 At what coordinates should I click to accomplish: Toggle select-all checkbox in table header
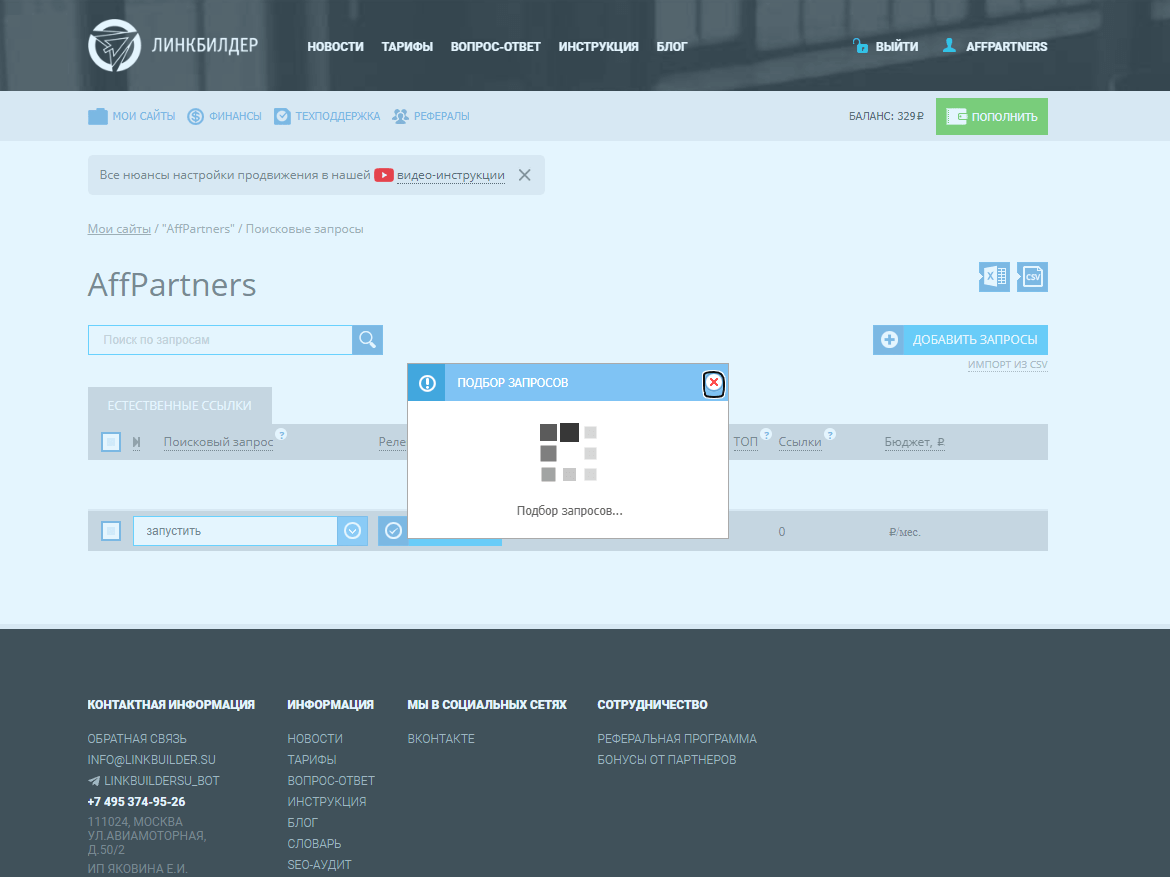coord(111,442)
